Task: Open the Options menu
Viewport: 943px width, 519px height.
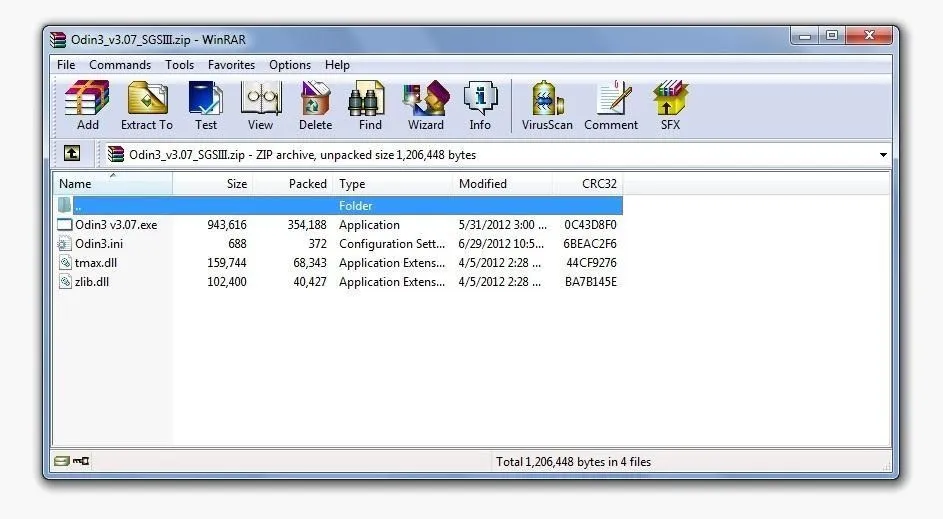Action: 290,65
